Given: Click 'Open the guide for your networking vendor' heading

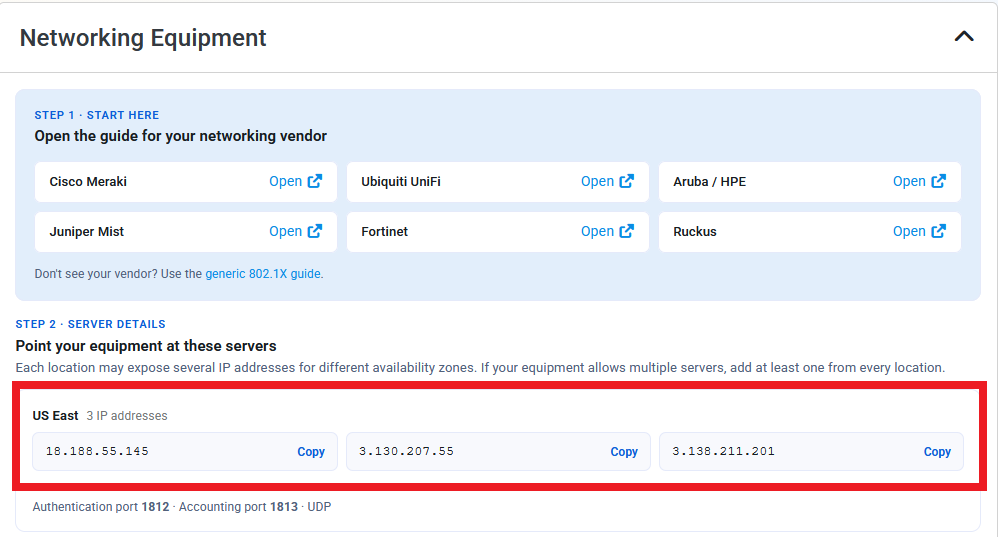Looking at the screenshot, I should (181, 136).
